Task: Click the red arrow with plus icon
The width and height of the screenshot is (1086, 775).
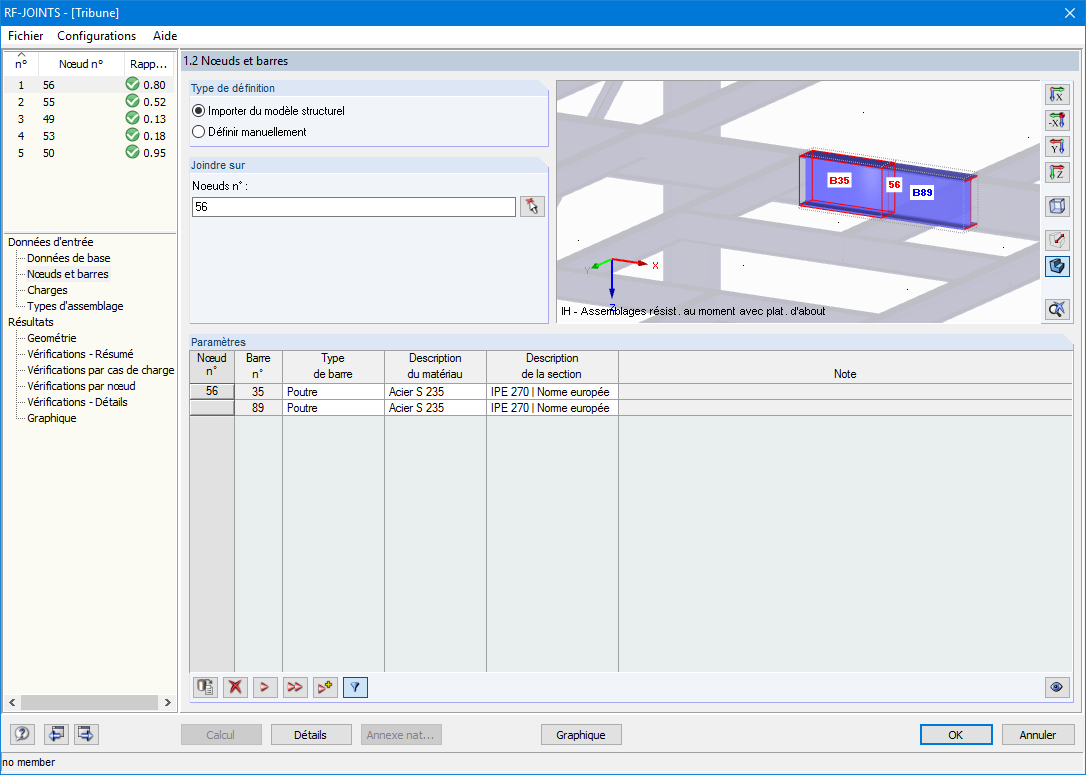Action: 325,687
